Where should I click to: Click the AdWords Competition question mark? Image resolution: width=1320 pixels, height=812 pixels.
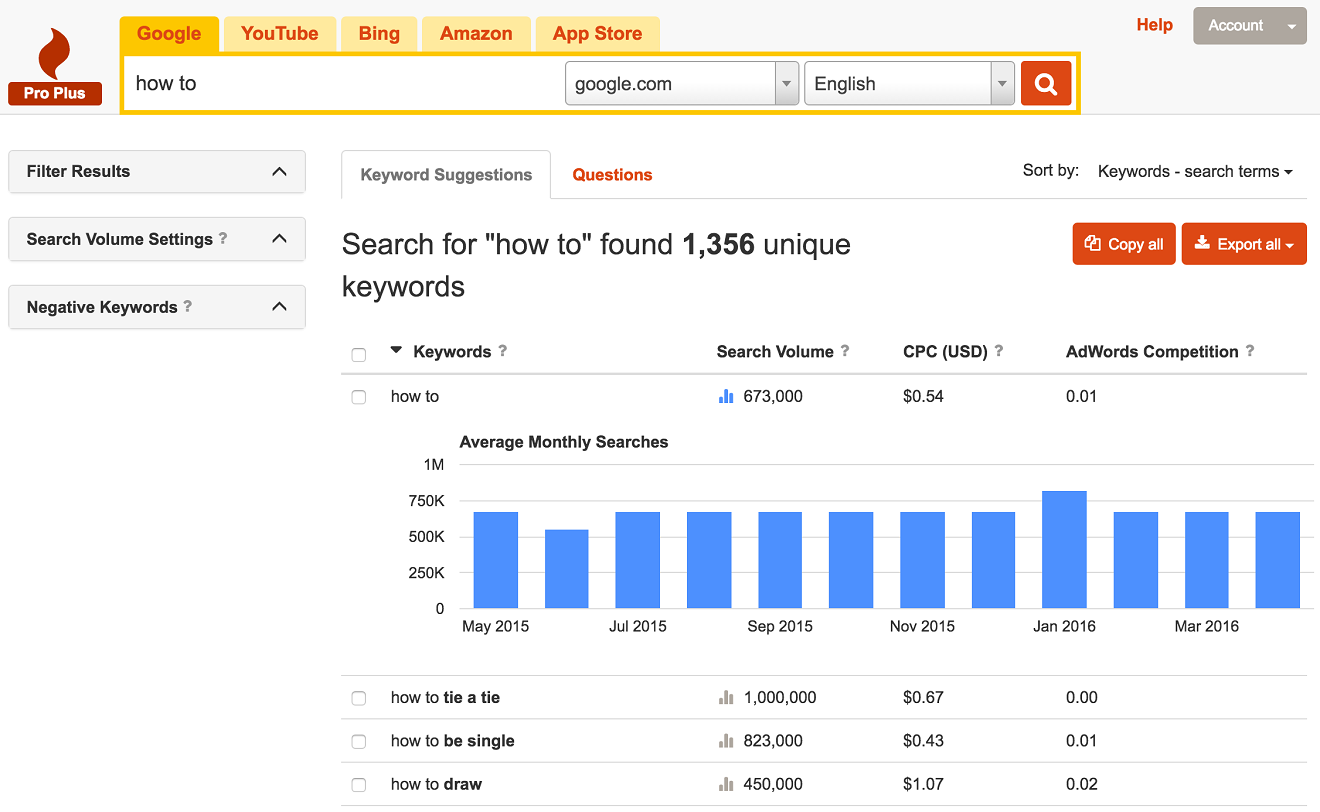(x=1250, y=351)
